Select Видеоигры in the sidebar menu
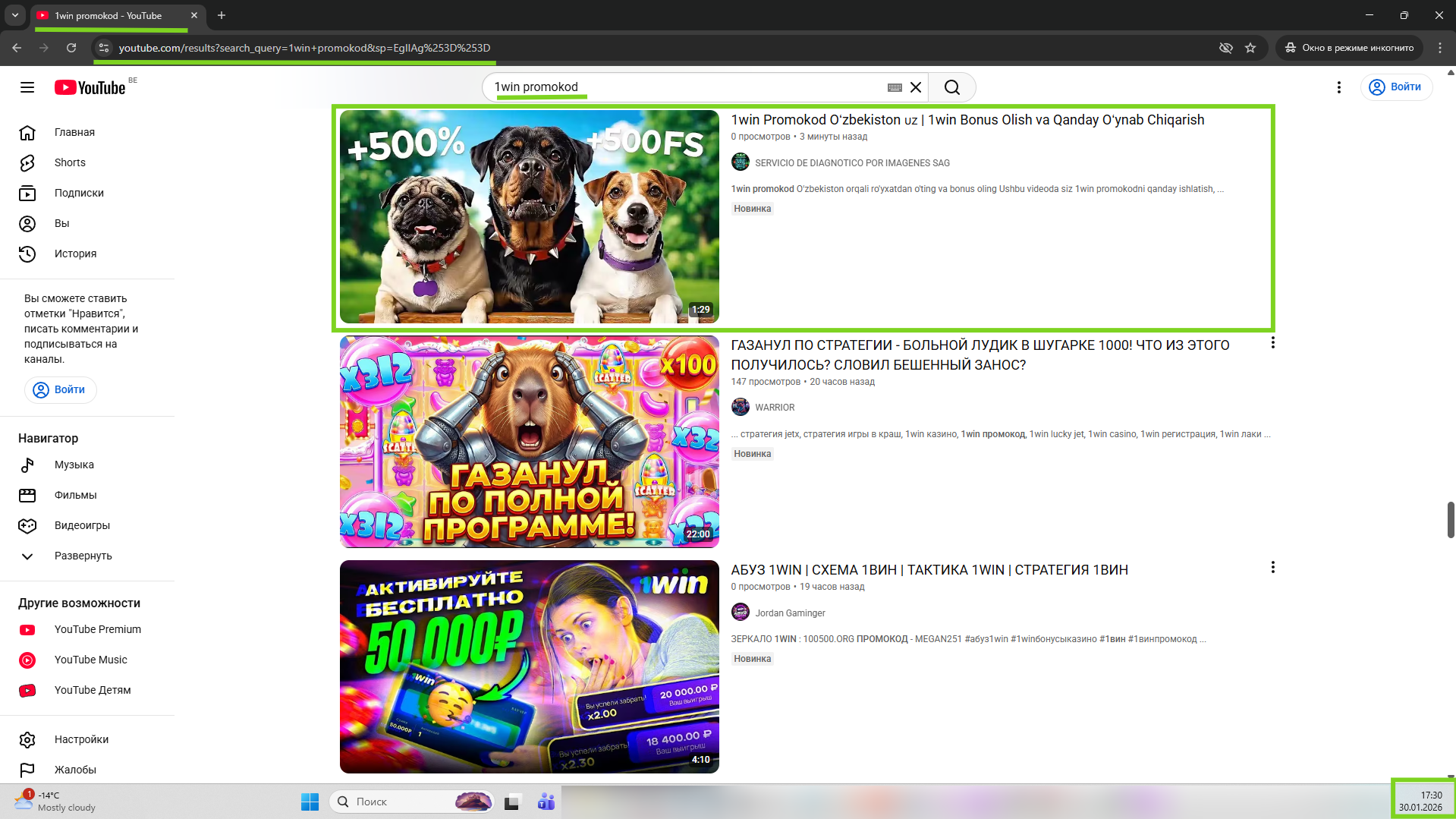 pyautogui.click(x=87, y=525)
